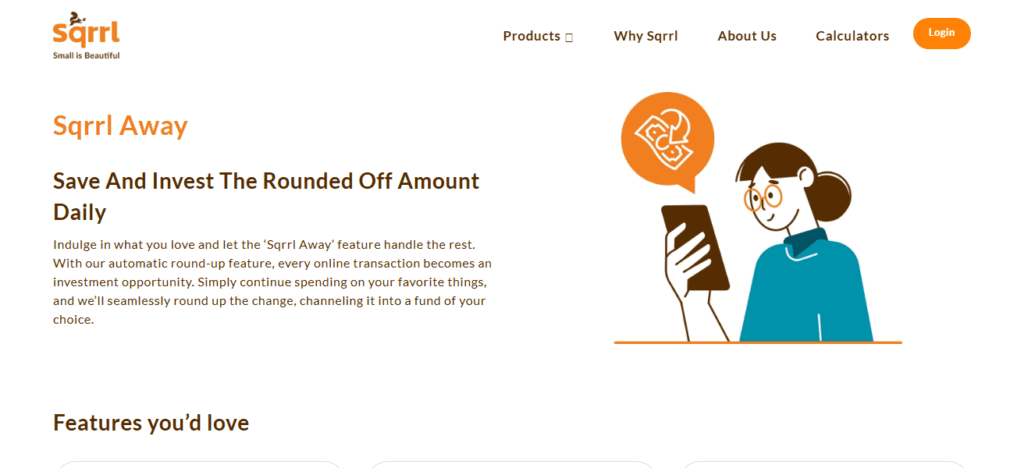Viewport: 1024px width, 468px height.
Task: Select Calculators in the navigation bar
Action: pyautogui.click(x=852, y=36)
